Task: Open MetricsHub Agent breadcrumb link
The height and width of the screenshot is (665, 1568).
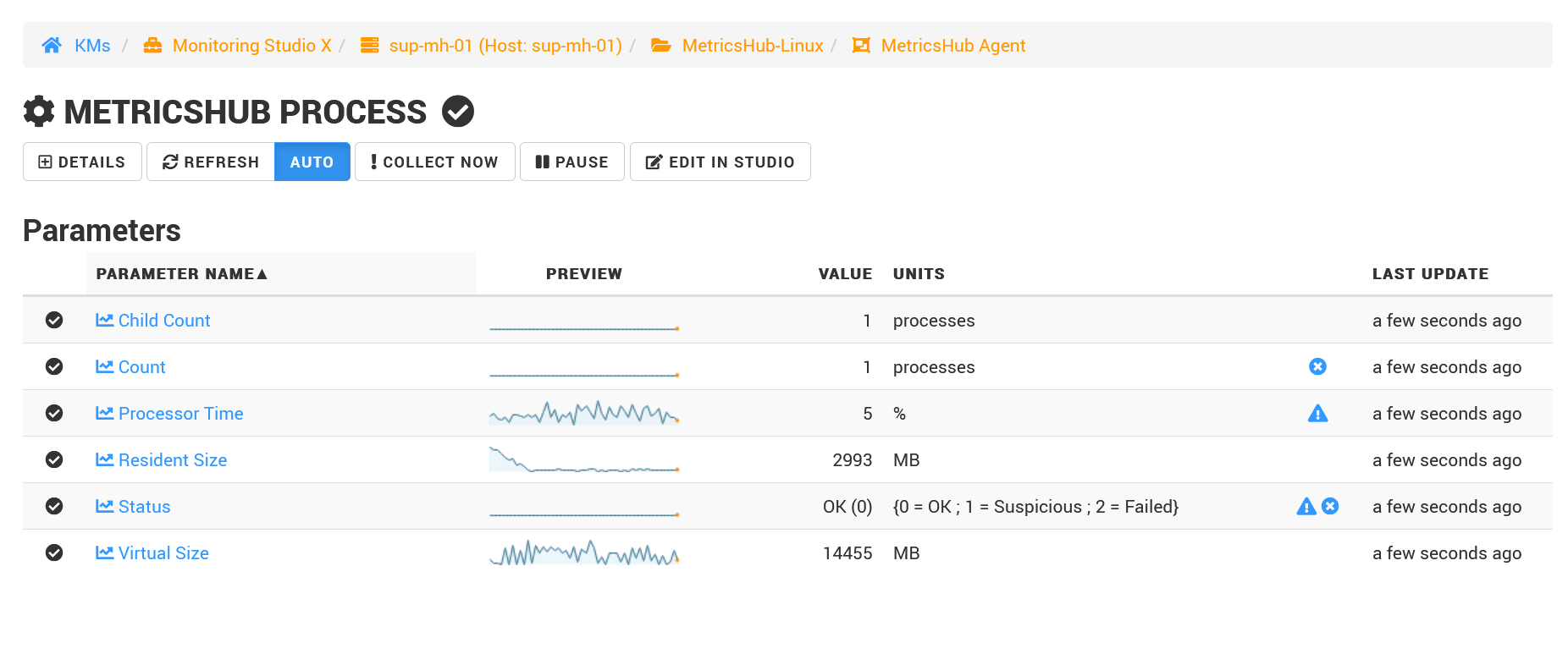Action: pos(953,45)
